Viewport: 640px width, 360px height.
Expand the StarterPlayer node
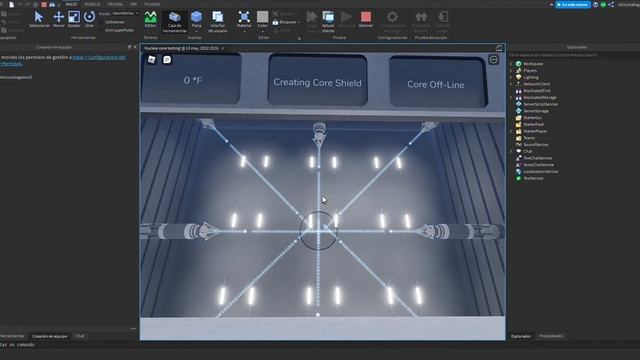point(511,131)
